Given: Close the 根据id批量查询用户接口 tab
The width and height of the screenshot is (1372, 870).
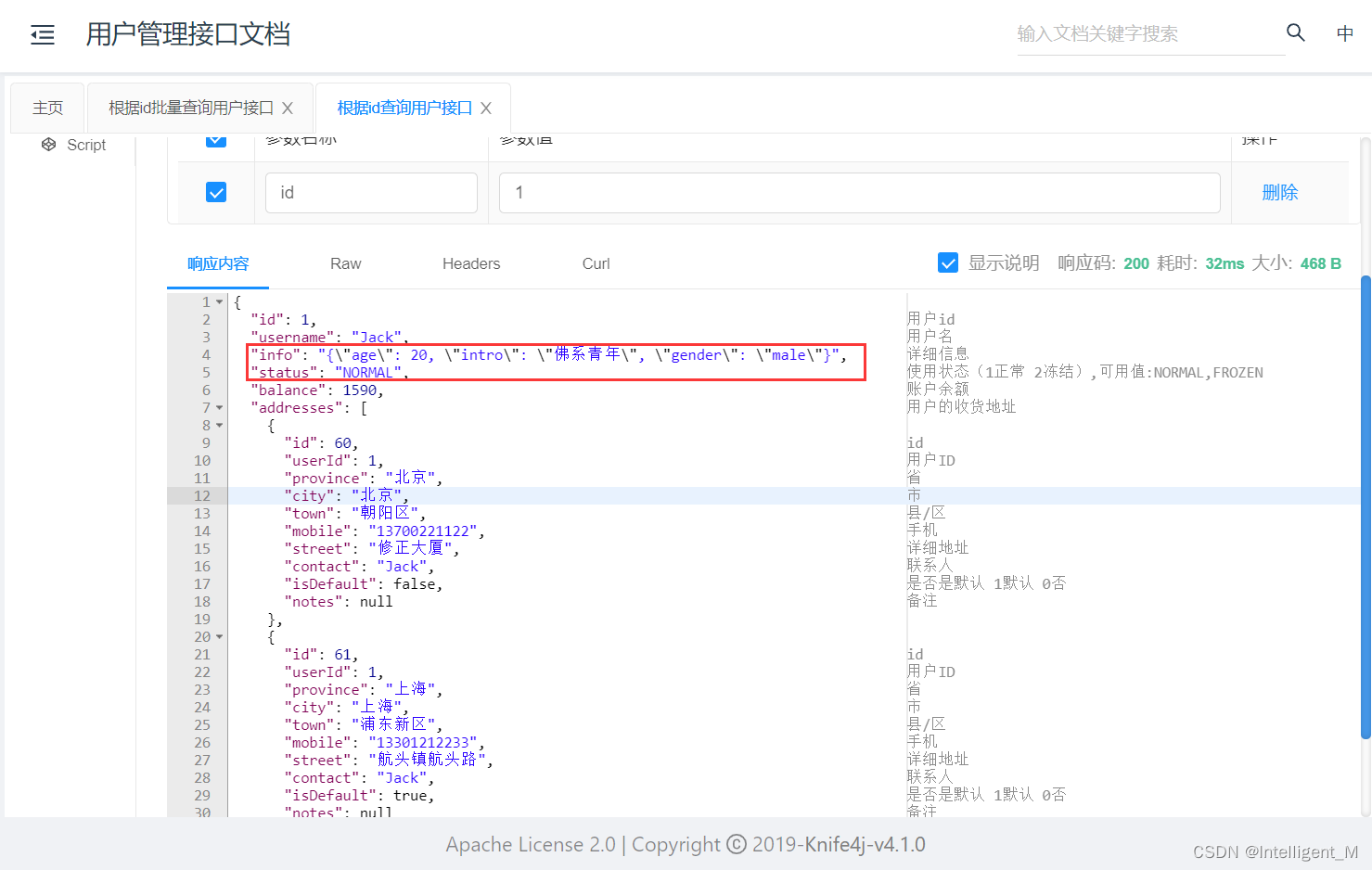Looking at the screenshot, I should [x=288, y=109].
